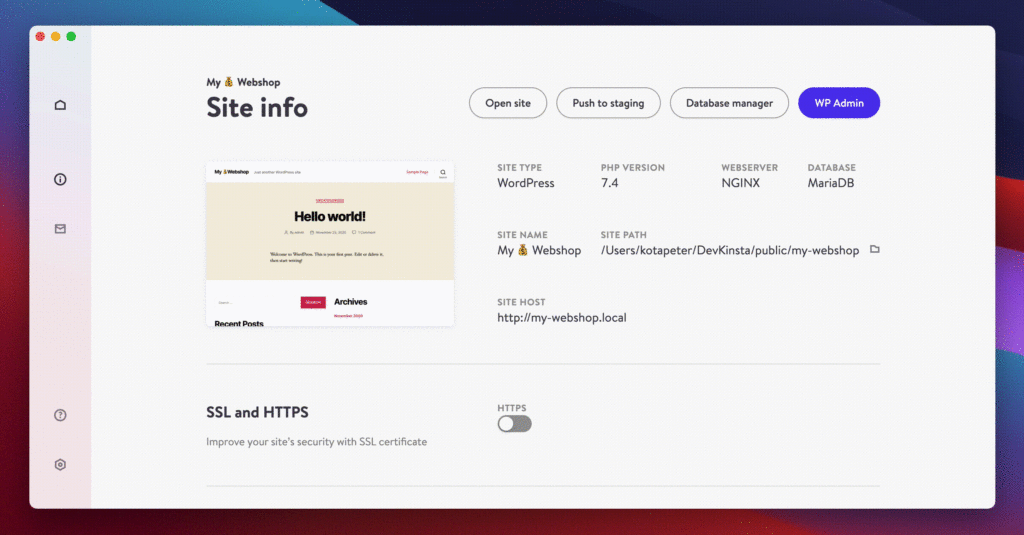The image size is (1024, 535).
Task: Close the window with red button
Action: pyautogui.click(x=40, y=37)
